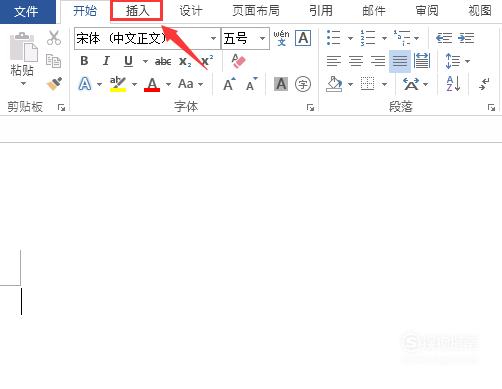
Task: Switch to the 设计 Design tab
Action: coord(191,11)
